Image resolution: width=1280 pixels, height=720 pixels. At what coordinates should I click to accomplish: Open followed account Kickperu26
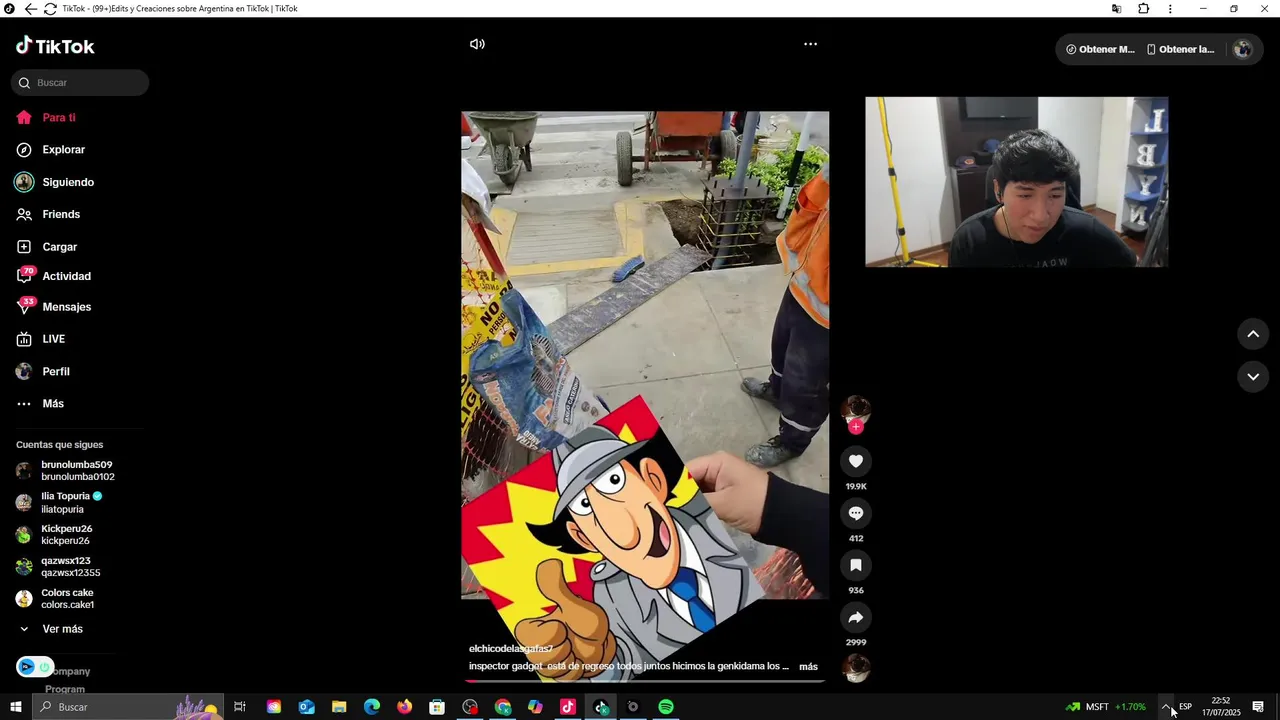coord(54,535)
